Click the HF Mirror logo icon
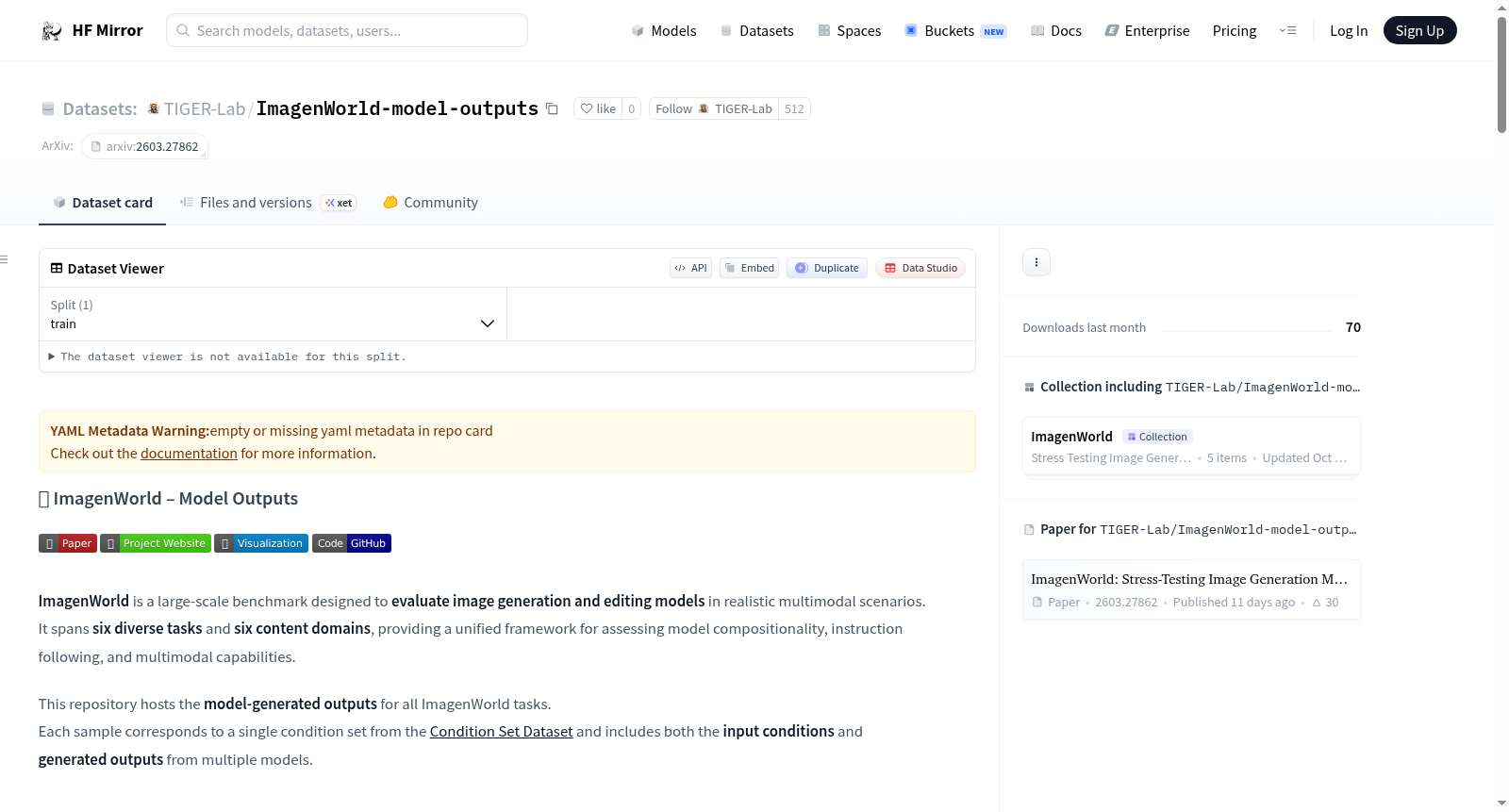This screenshot has height=812, width=1509. [x=52, y=31]
